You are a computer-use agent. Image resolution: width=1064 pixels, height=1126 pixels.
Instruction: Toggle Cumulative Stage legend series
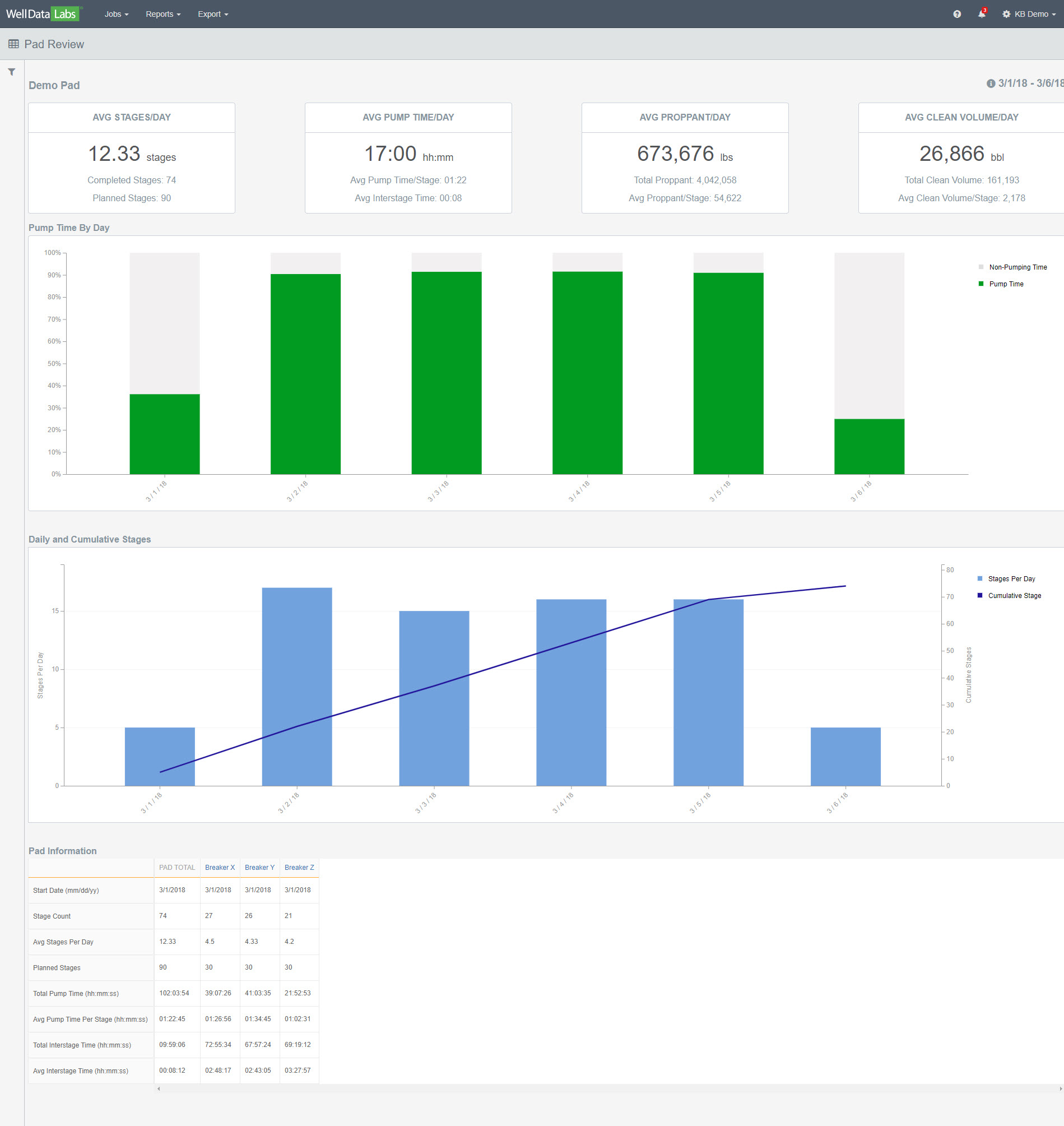(x=1010, y=596)
